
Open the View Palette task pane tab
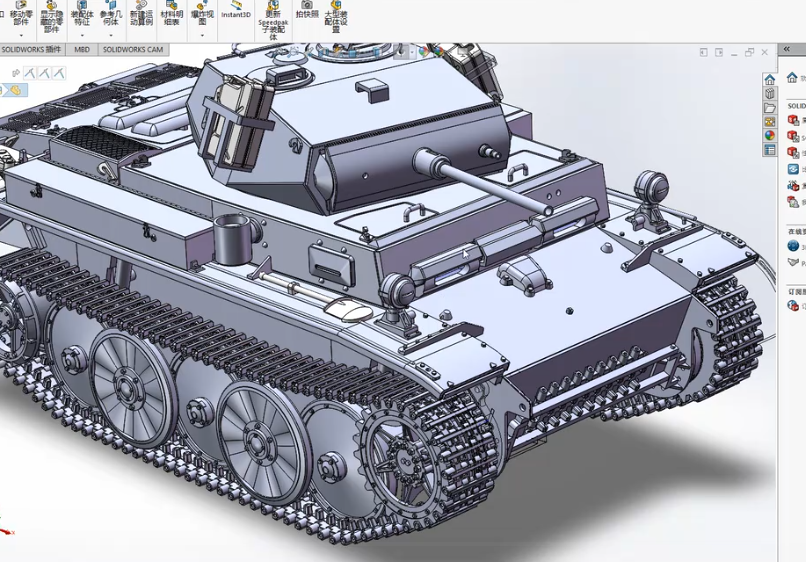(x=769, y=121)
